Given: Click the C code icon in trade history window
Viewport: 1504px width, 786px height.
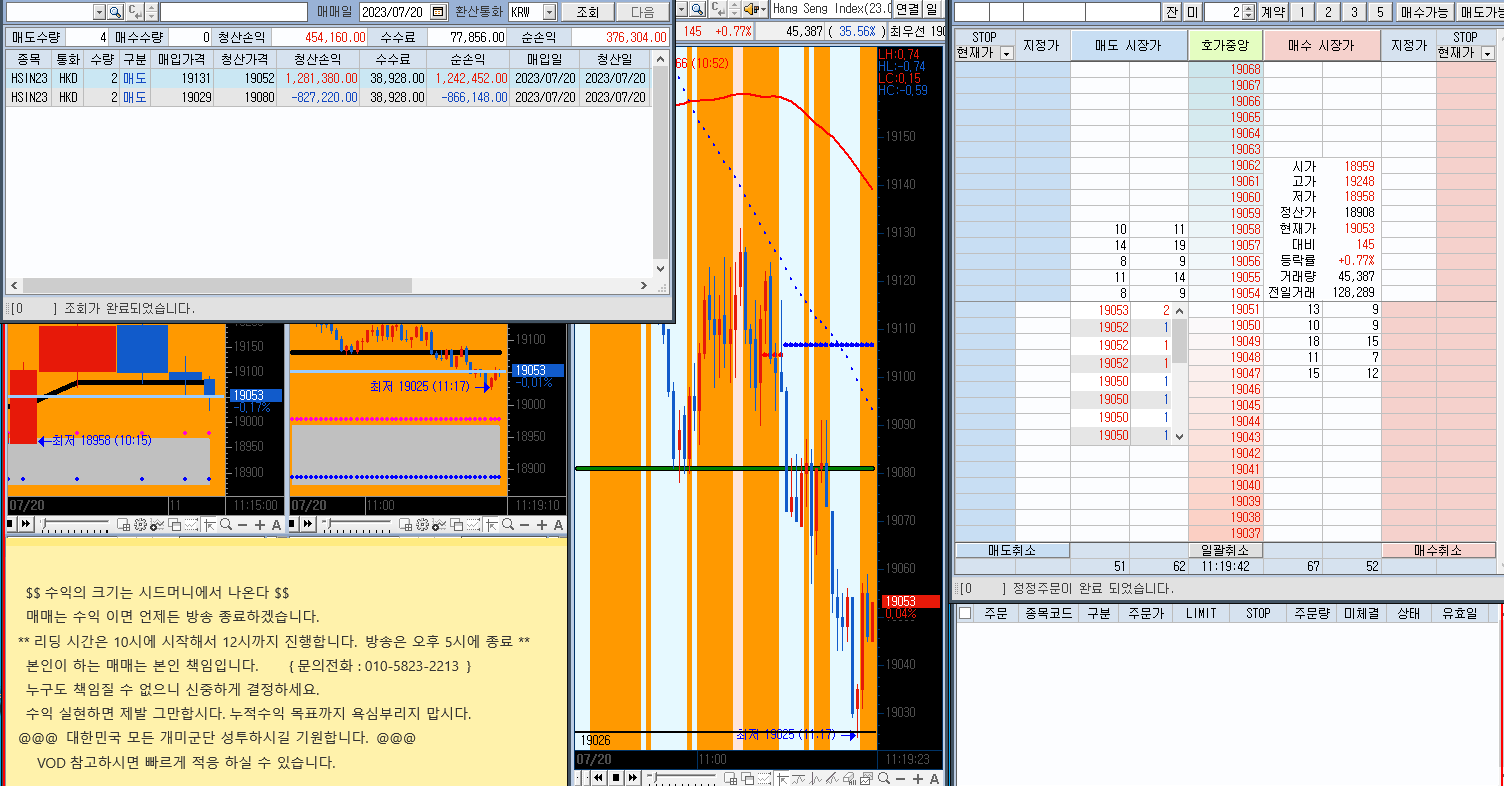Looking at the screenshot, I should 135,11.
